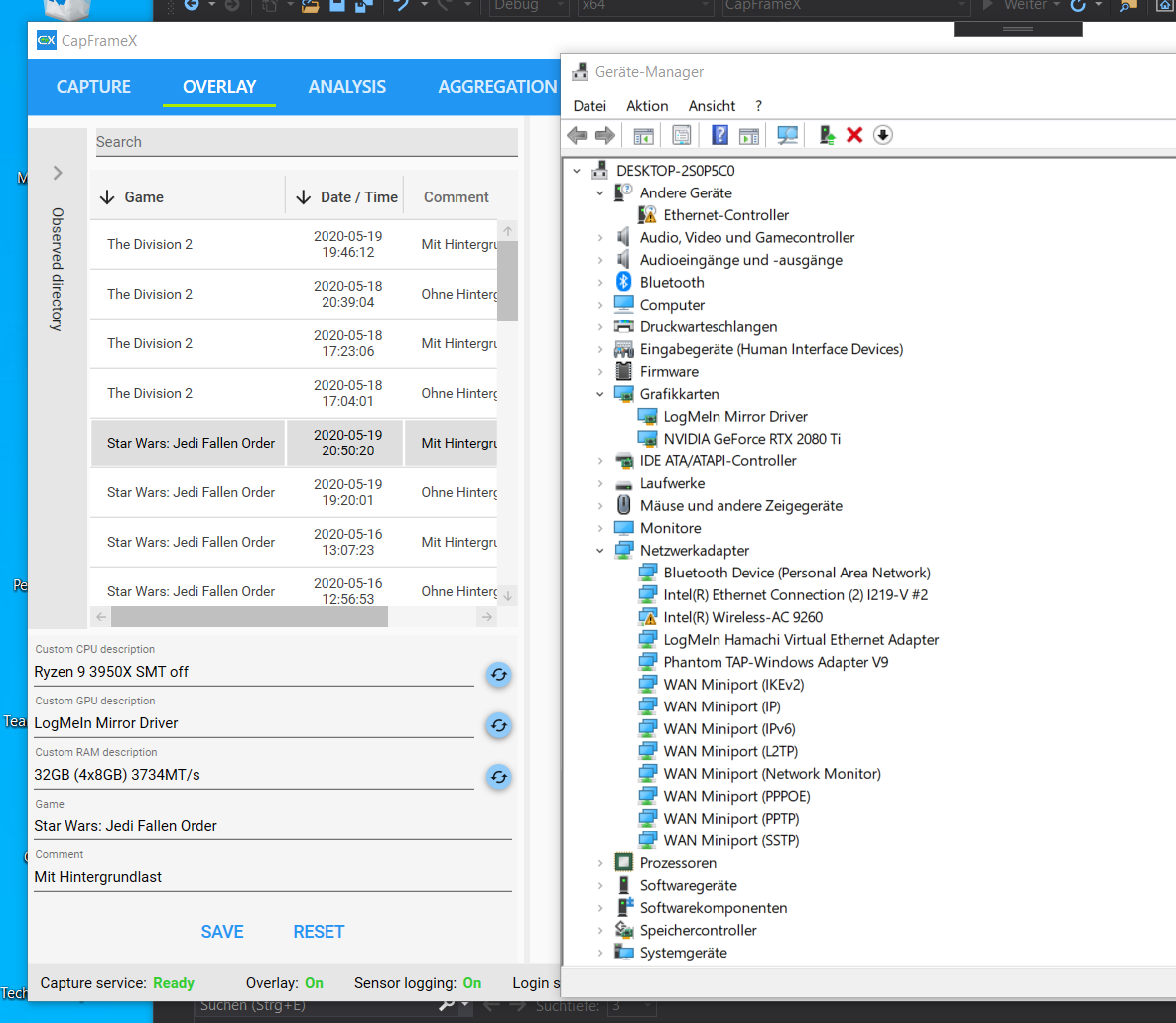Select Star Wars record dated 2020-05-16 13:07:23
The width and height of the screenshot is (1176, 1023).
pyautogui.click(x=294, y=542)
